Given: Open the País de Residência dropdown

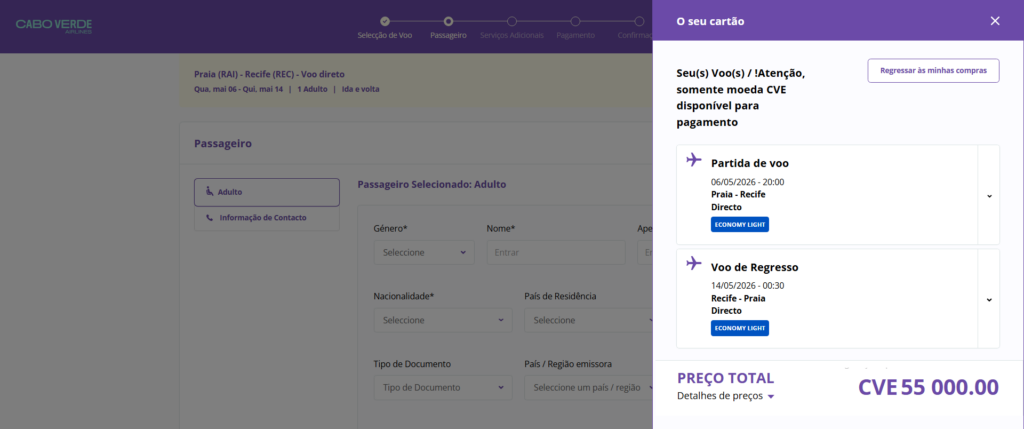Looking at the screenshot, I should pos(587,320).
